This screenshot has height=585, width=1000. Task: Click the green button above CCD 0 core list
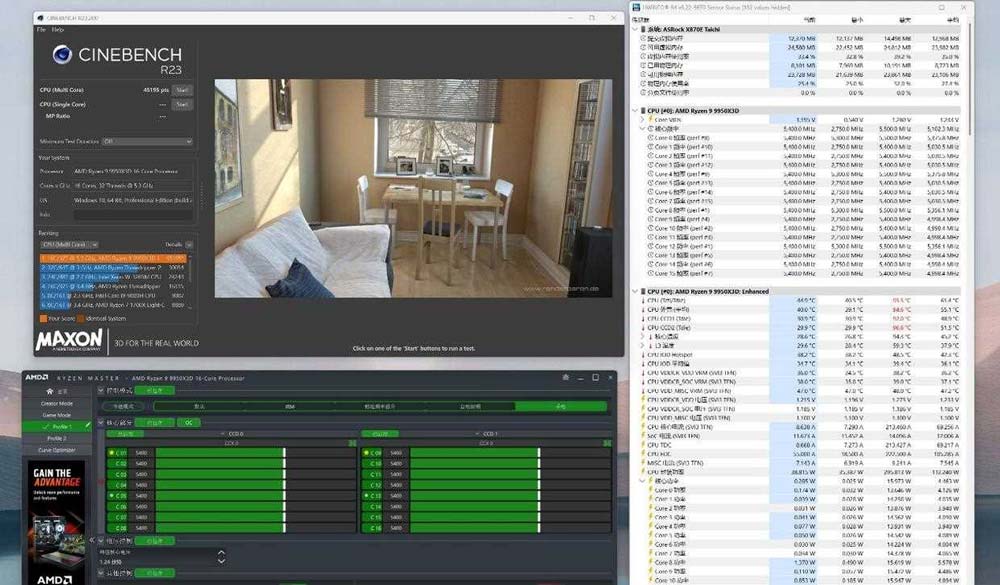coord(125,434)
